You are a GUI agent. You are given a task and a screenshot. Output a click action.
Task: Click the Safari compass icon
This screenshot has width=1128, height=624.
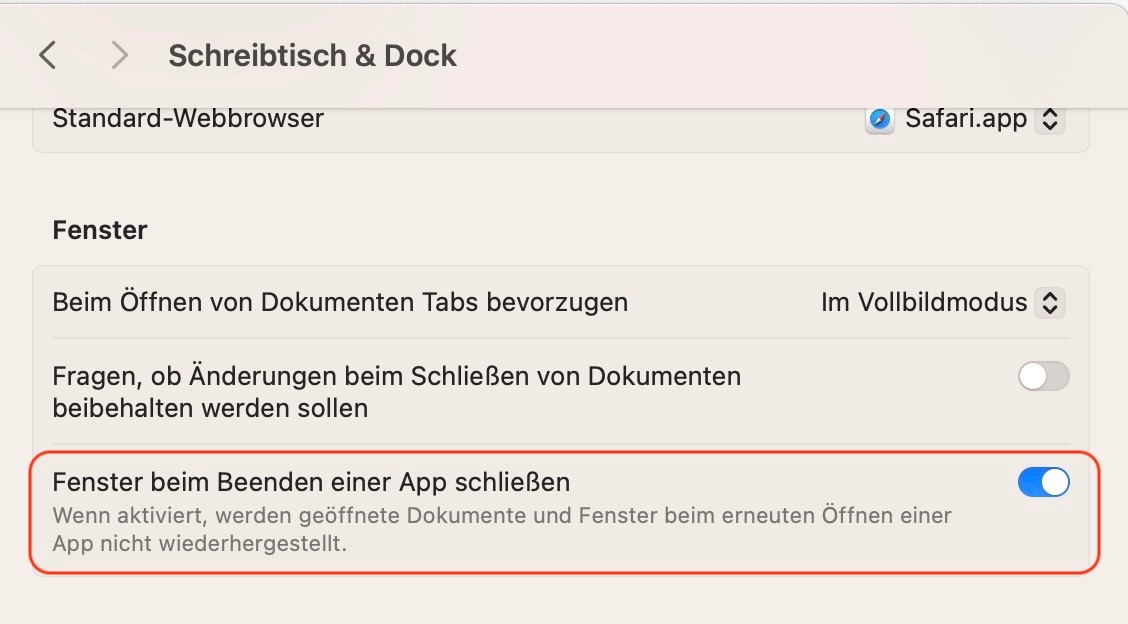point(879,120)
